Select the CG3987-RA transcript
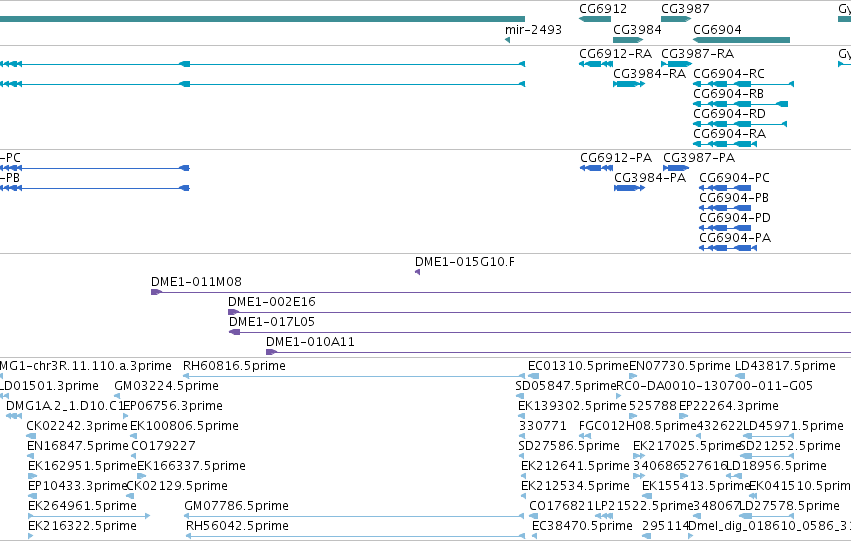851x541 pixels. (697, 54)
